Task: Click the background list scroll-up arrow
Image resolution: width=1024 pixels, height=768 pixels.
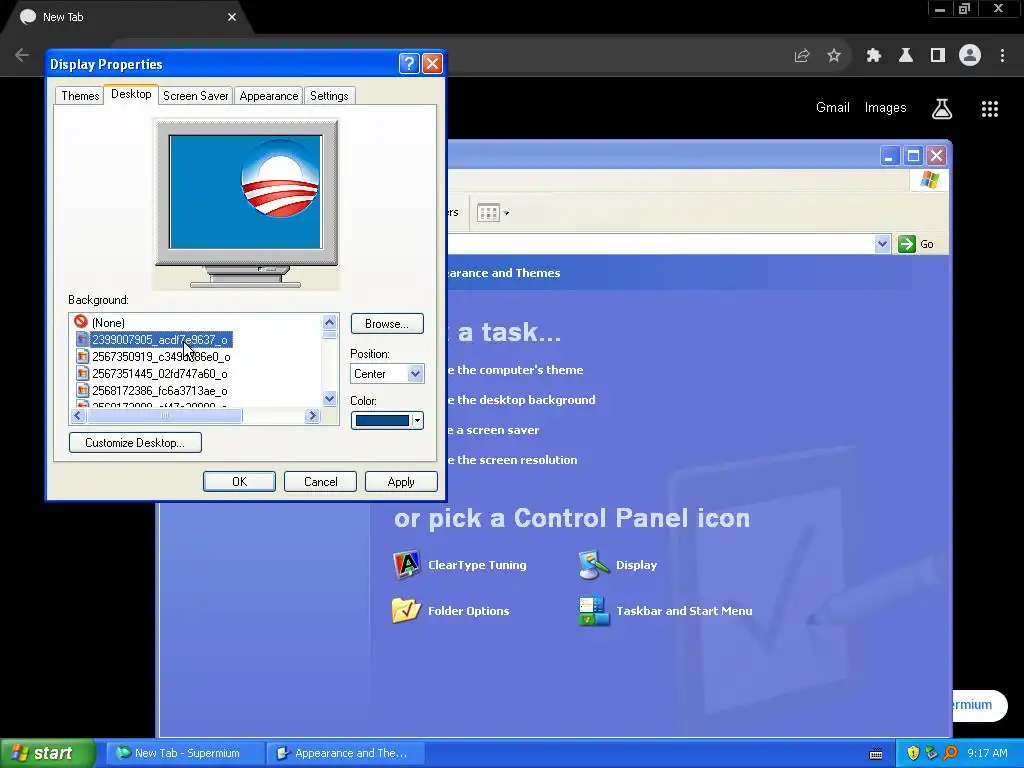Action: (330, 322)
